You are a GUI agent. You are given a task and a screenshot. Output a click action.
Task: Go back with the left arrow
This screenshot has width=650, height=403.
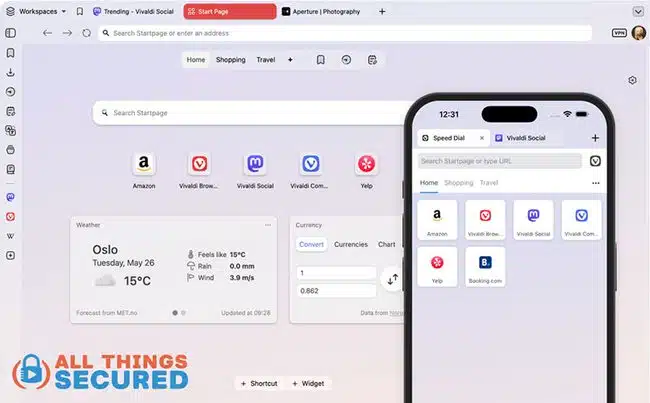[47, 33]
